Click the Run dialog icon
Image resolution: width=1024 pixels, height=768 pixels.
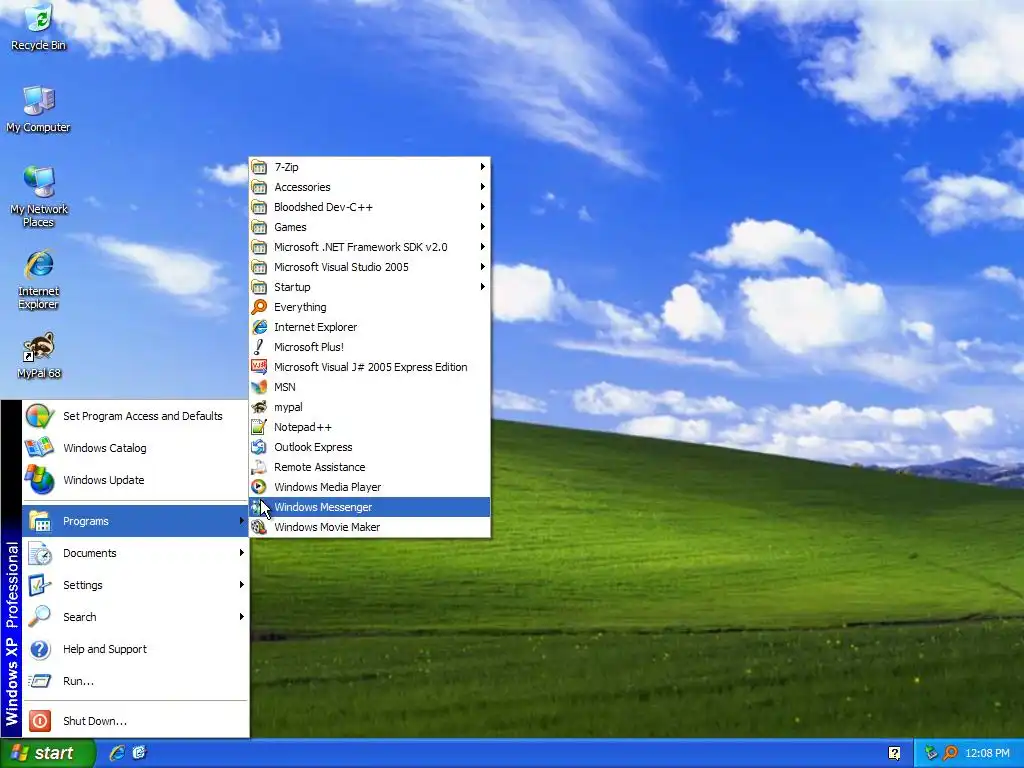click(40, 681)
